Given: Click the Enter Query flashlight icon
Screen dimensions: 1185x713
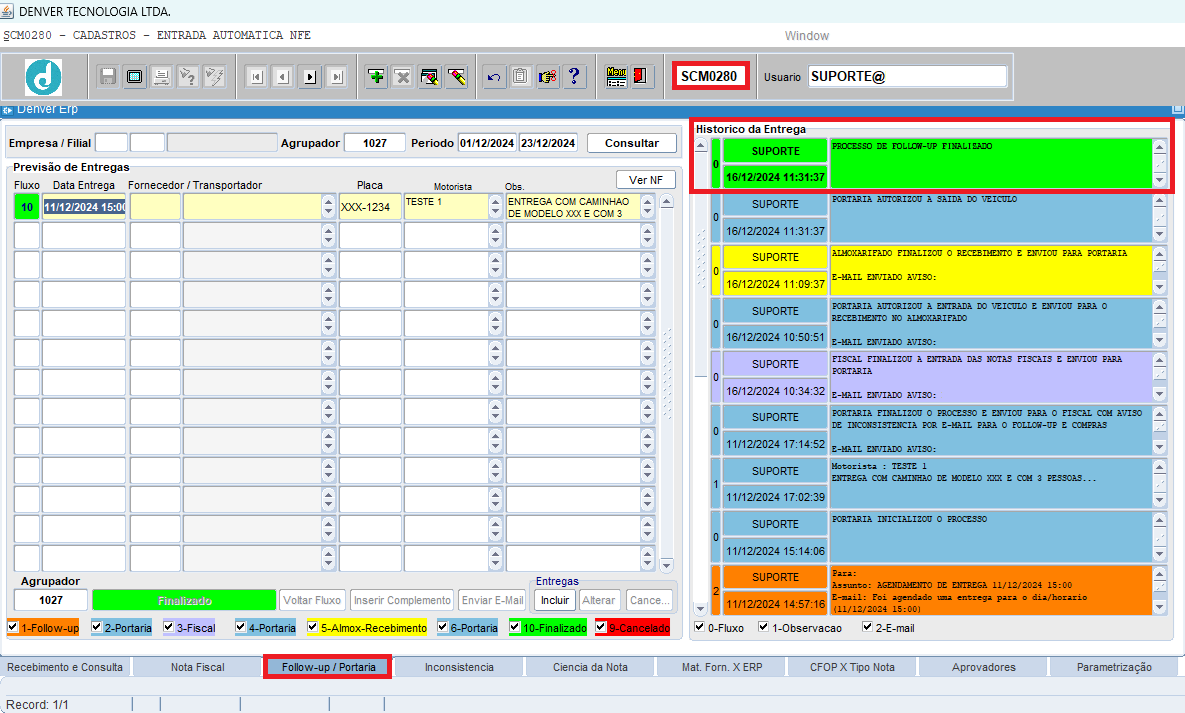Looking at the screenshot, I should pos(188,76).
